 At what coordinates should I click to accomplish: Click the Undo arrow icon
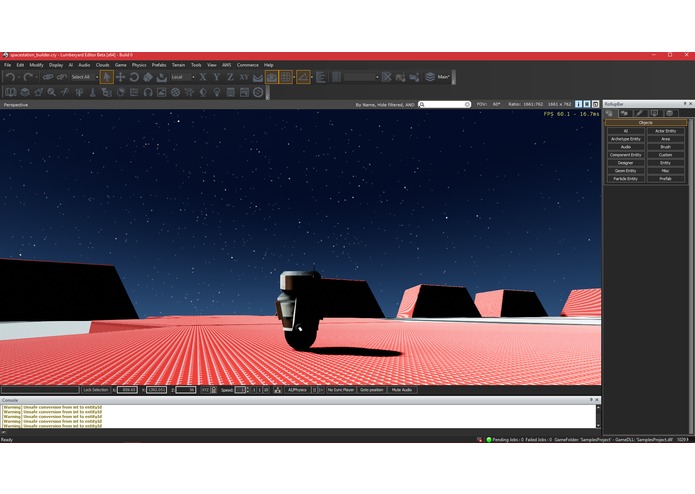tap(11, 77)
